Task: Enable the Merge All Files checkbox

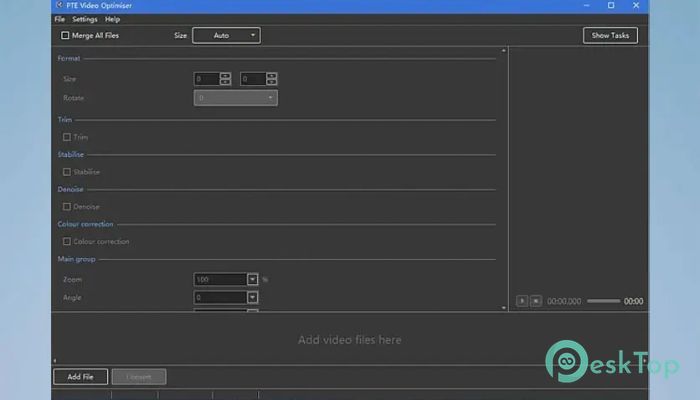Action: pos(65,35)
